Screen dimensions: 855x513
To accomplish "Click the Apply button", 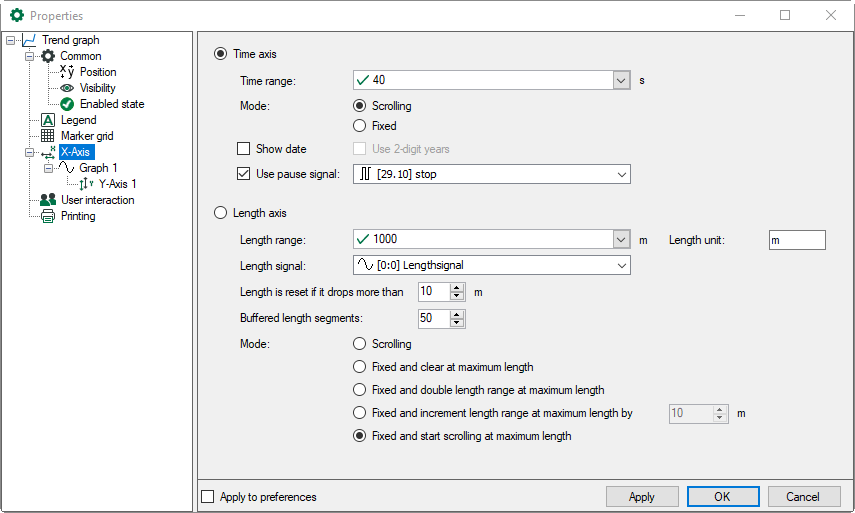I will tap(641, 497).
